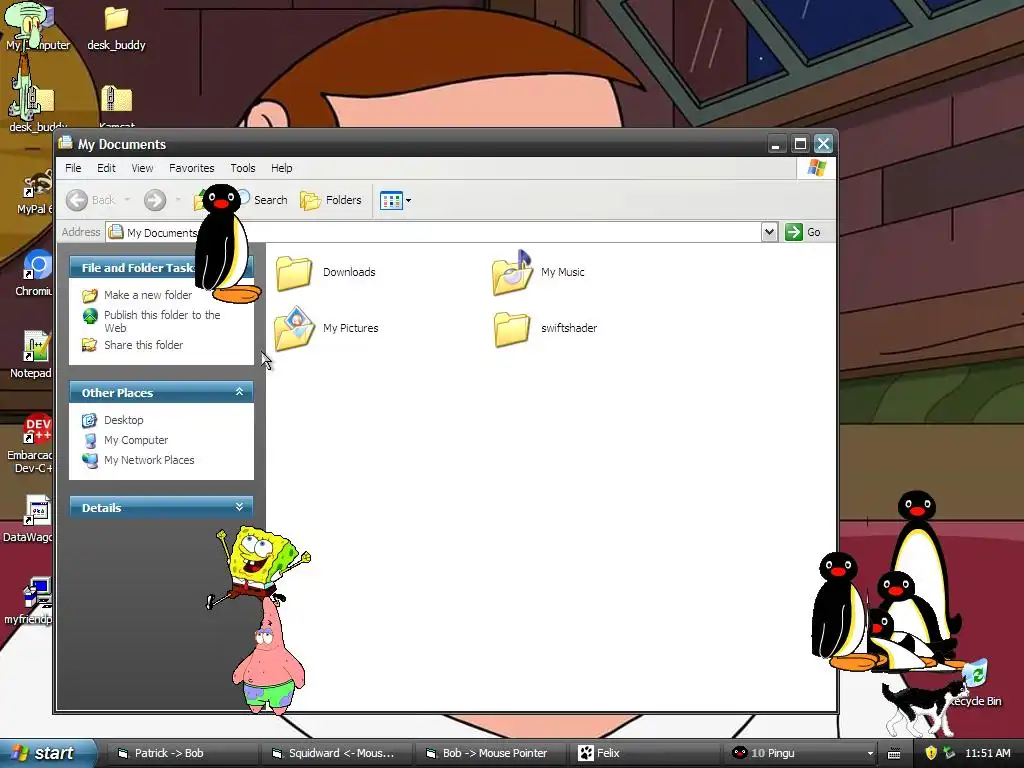Click Share this folder
1024x768 pixels.
[143, 345]
